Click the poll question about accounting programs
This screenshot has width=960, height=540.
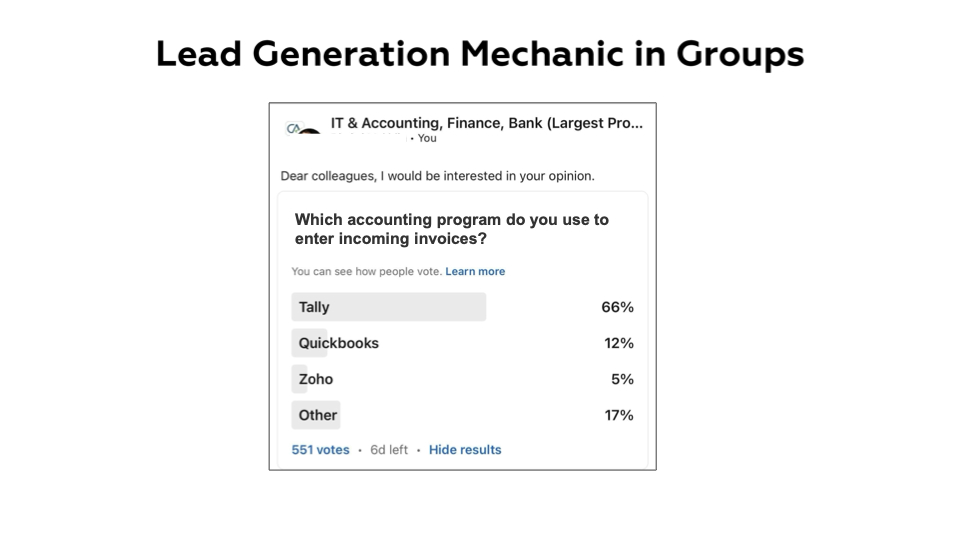point(451,229)
